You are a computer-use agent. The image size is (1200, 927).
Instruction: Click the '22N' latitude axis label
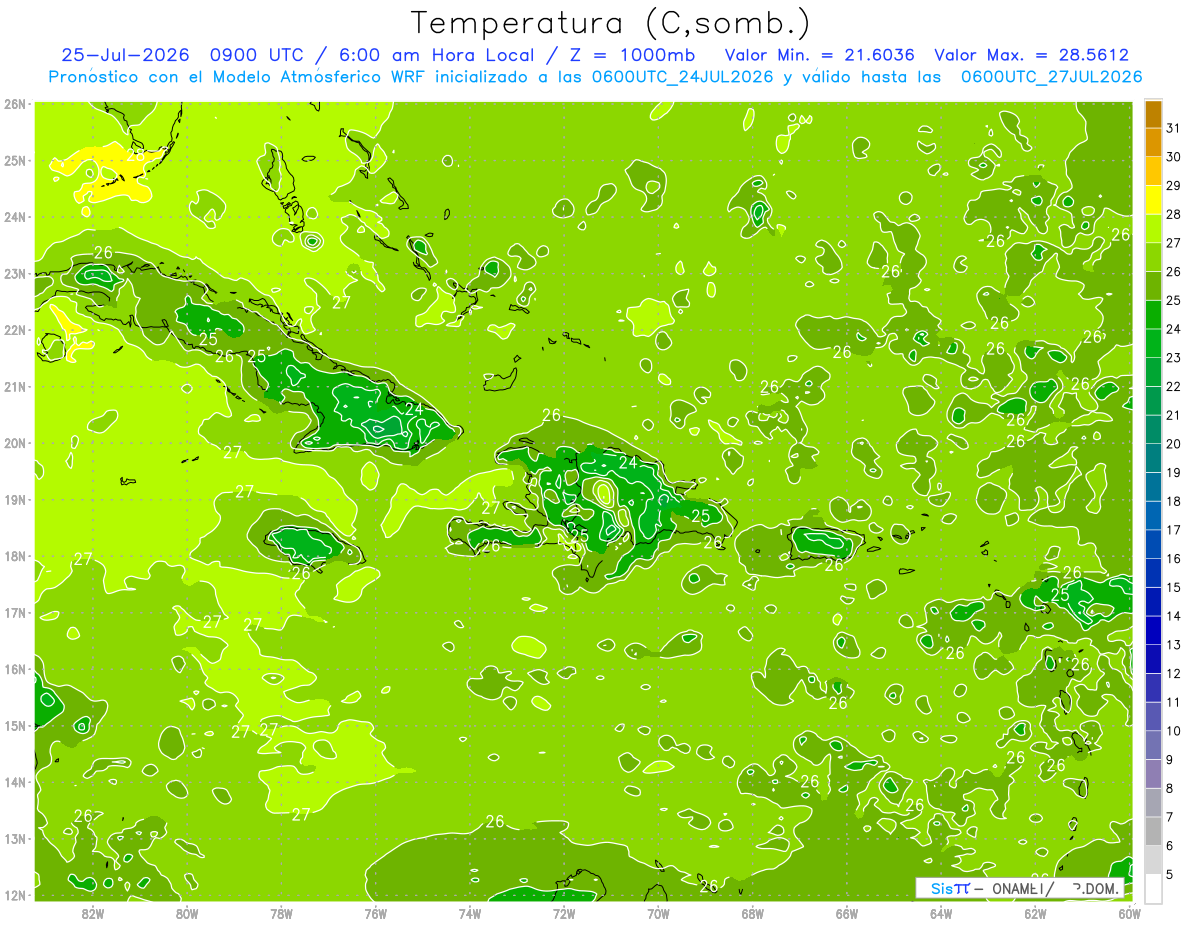click(x=15, y=330)
